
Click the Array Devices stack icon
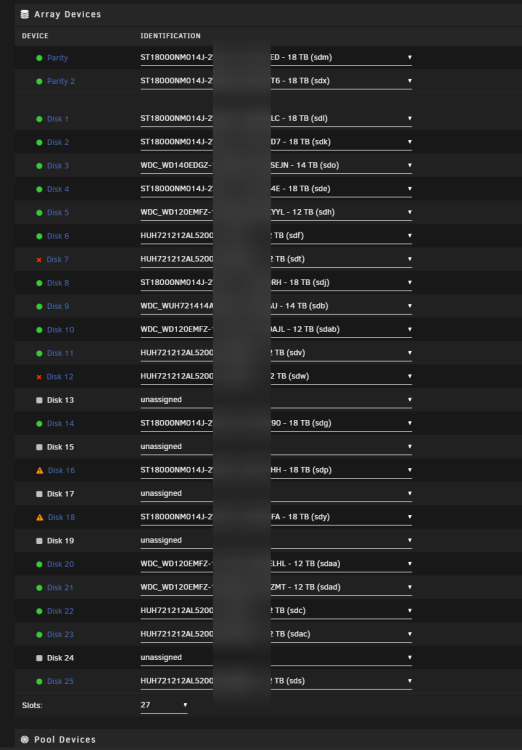[25, 14]
